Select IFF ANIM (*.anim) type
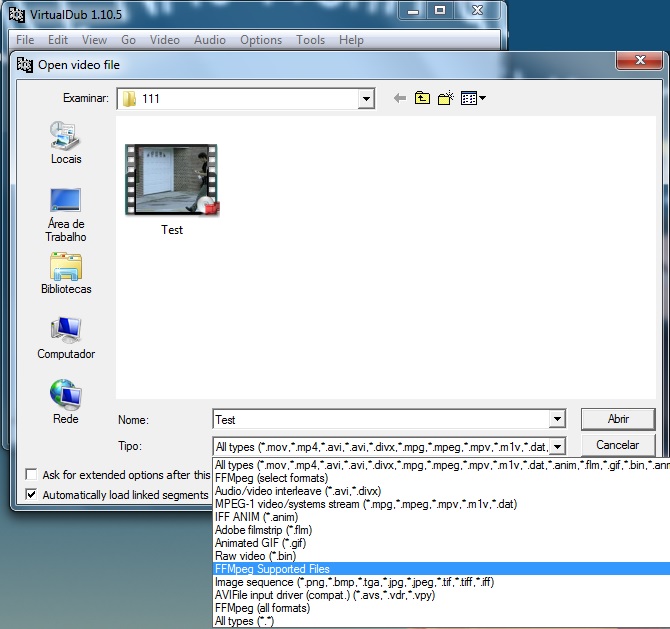This screenshot has height=629, width=670. tap(441, 517)
